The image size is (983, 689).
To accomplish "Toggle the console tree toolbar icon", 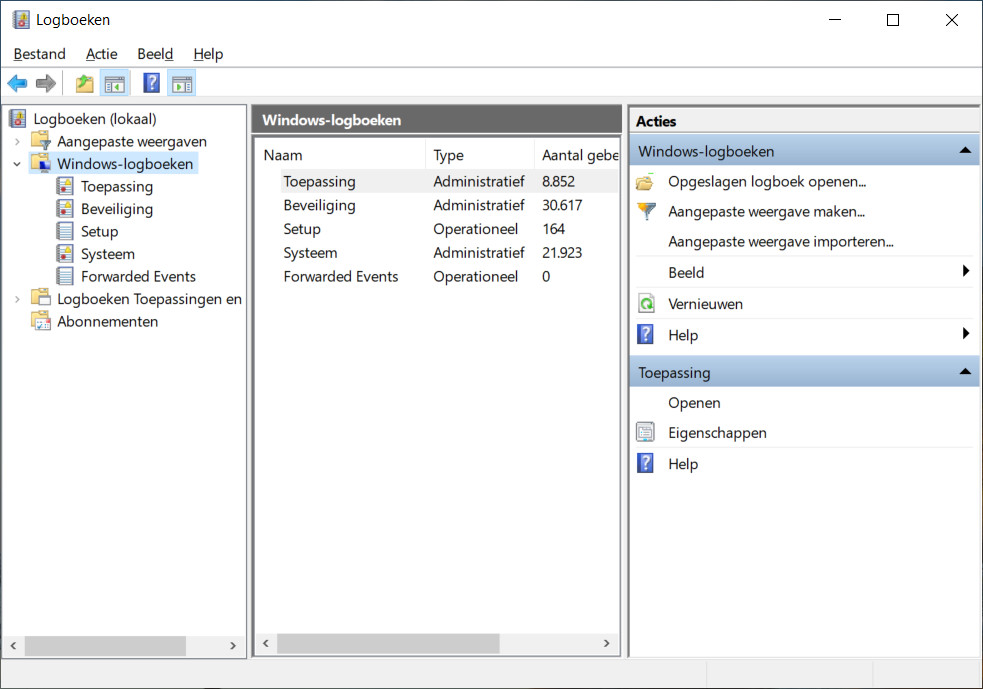I will pyautogui.click(x=115, y=84).
